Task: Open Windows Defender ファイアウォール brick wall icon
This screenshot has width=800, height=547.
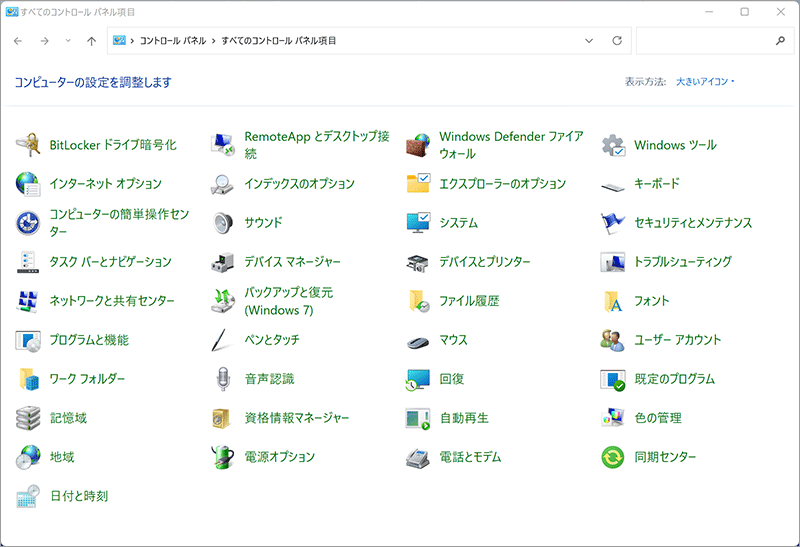Action: click(418, 145)
